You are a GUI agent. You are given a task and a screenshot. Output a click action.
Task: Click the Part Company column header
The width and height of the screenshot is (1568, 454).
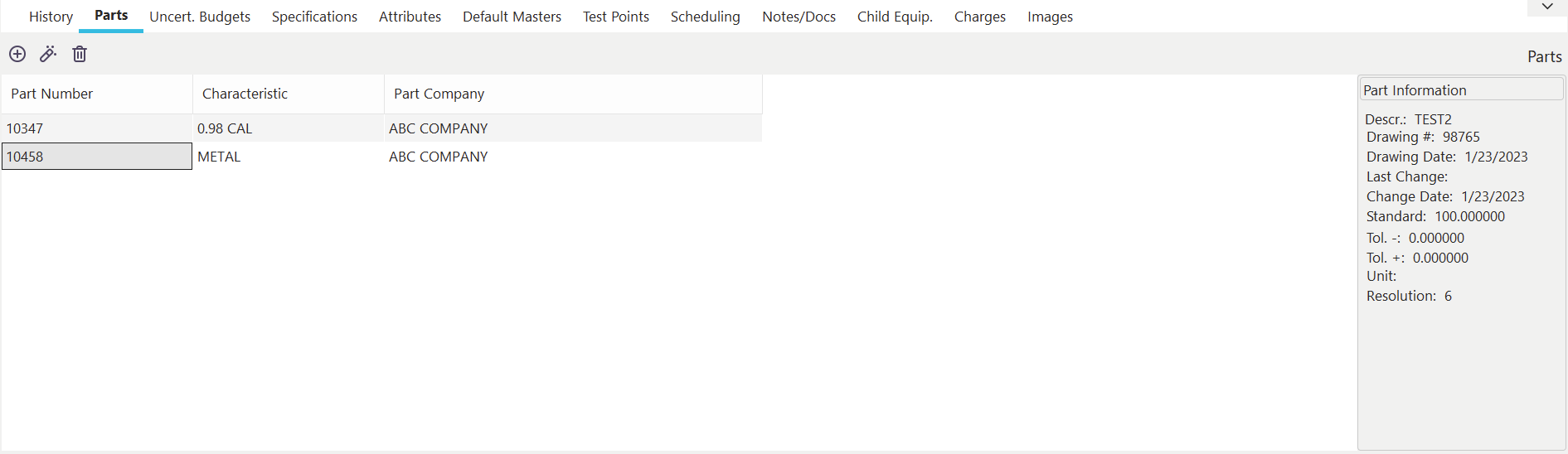click(439, 94)
